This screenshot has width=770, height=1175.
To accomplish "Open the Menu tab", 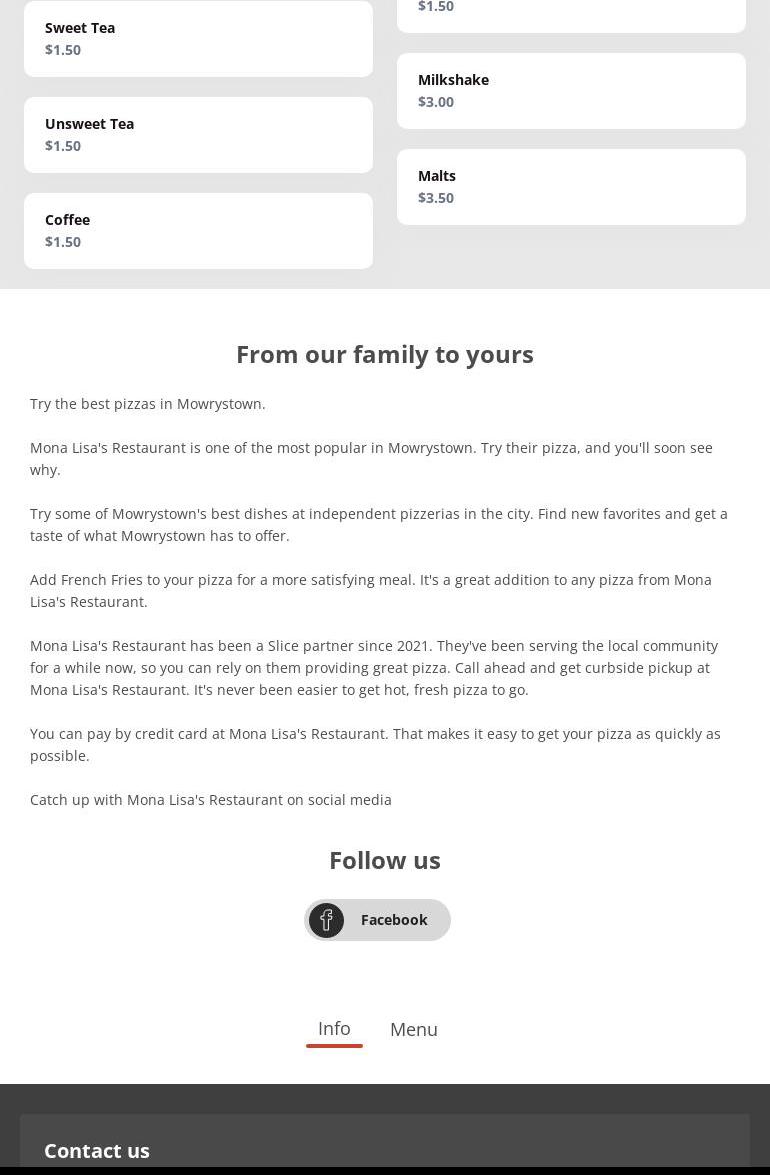I will [x=413, y=1030].
